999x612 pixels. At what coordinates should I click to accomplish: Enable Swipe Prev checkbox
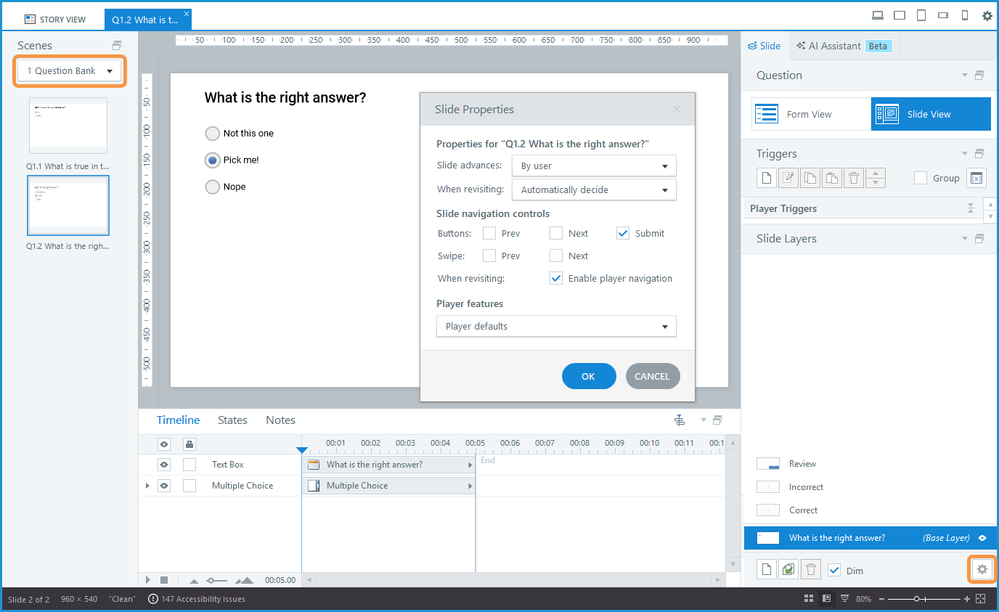click(x=489, y=255)
